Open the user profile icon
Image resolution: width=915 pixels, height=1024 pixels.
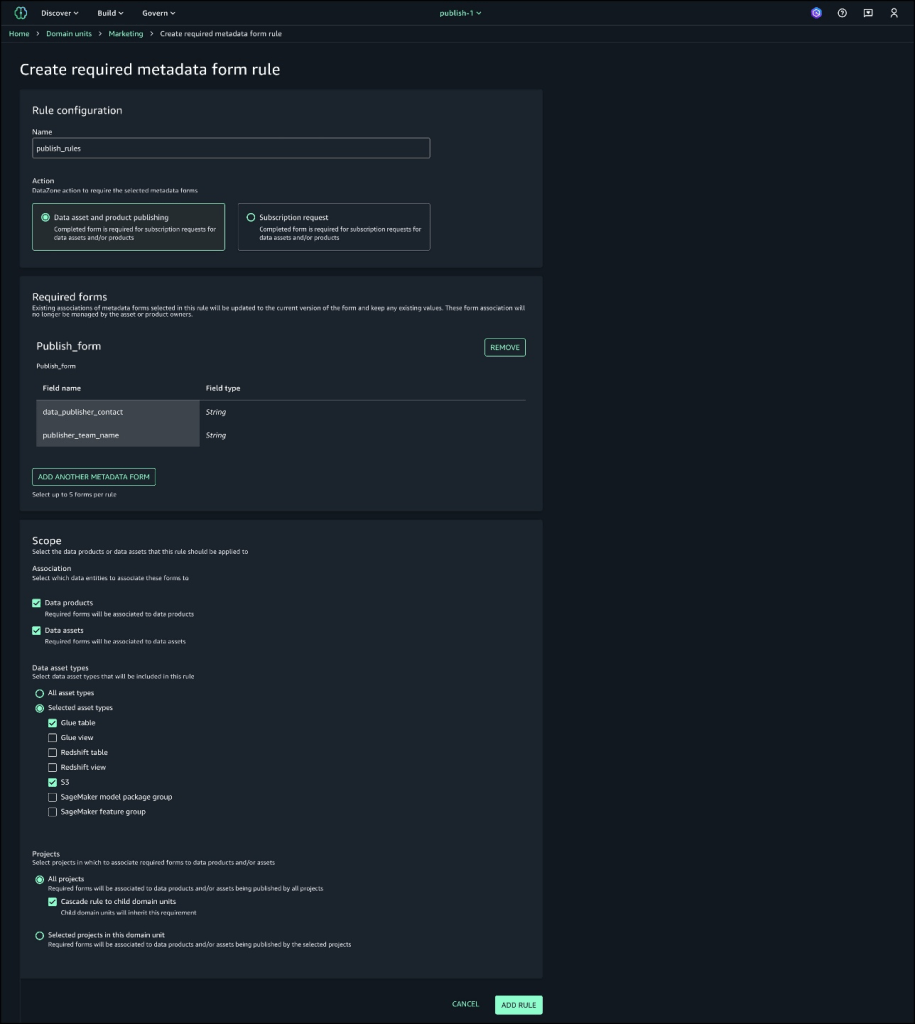click(x=894, y=13)
